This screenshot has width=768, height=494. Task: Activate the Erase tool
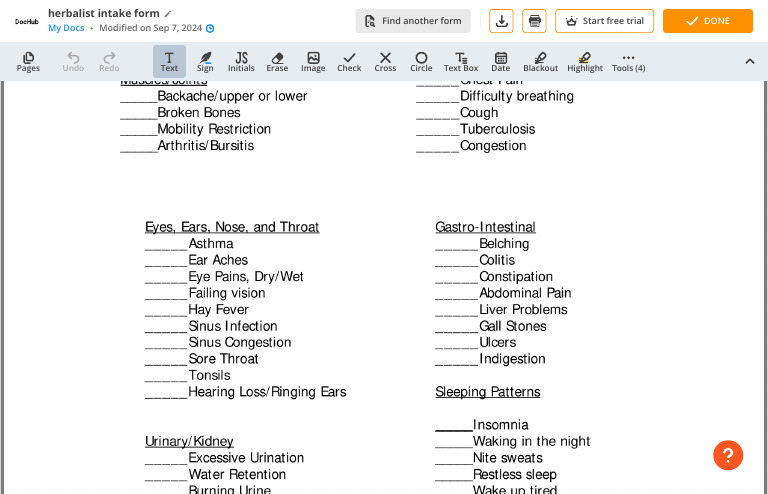(277, 62)
